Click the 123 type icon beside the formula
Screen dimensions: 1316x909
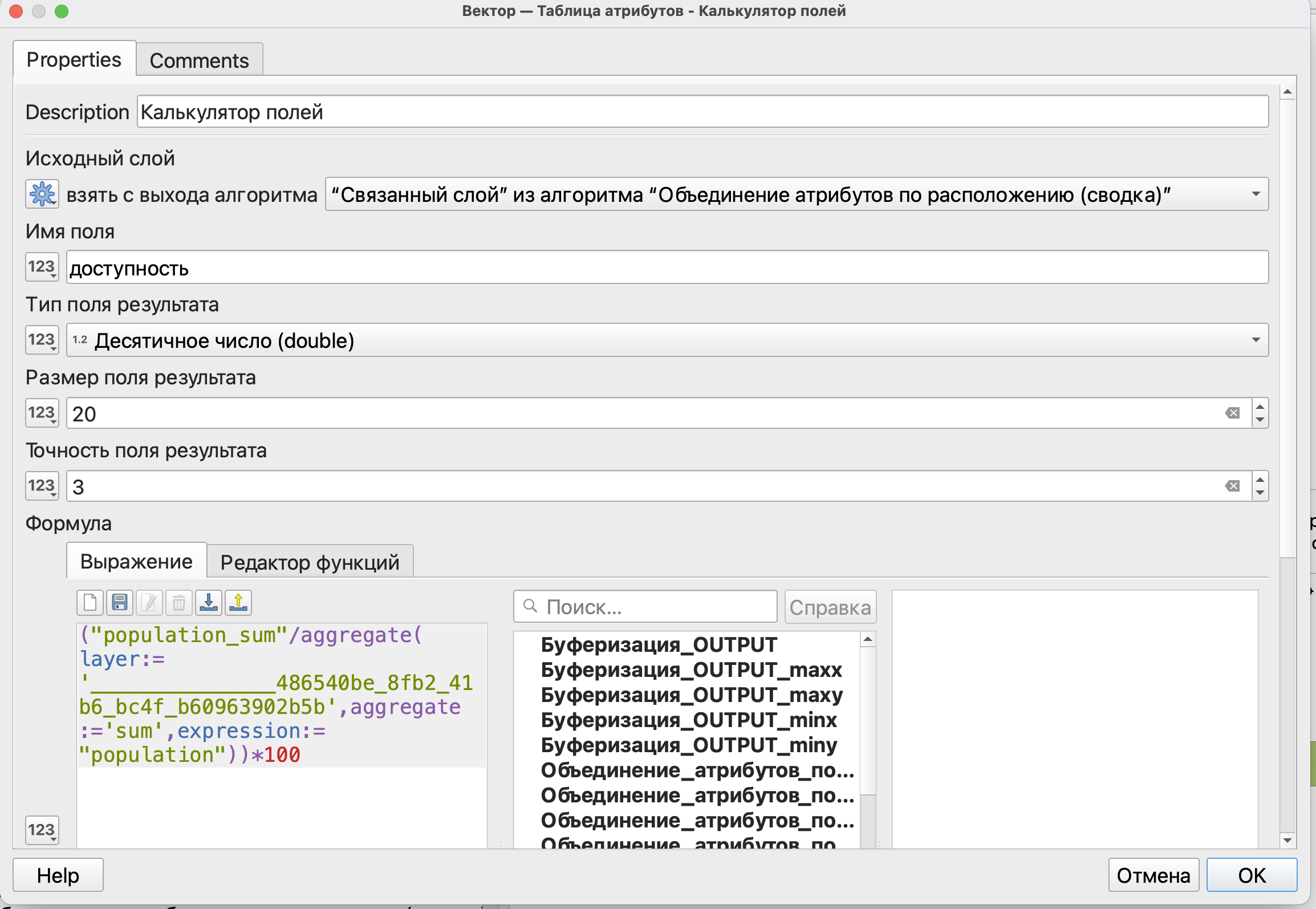[x=42, y=830]
